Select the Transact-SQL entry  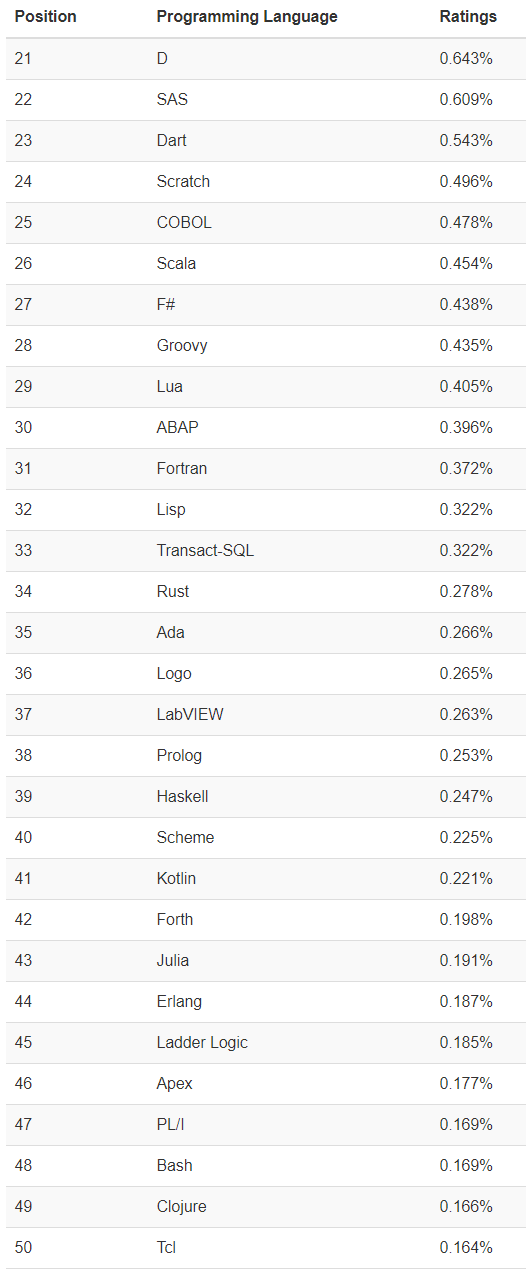pyautogui.click(x=266, y=551)
